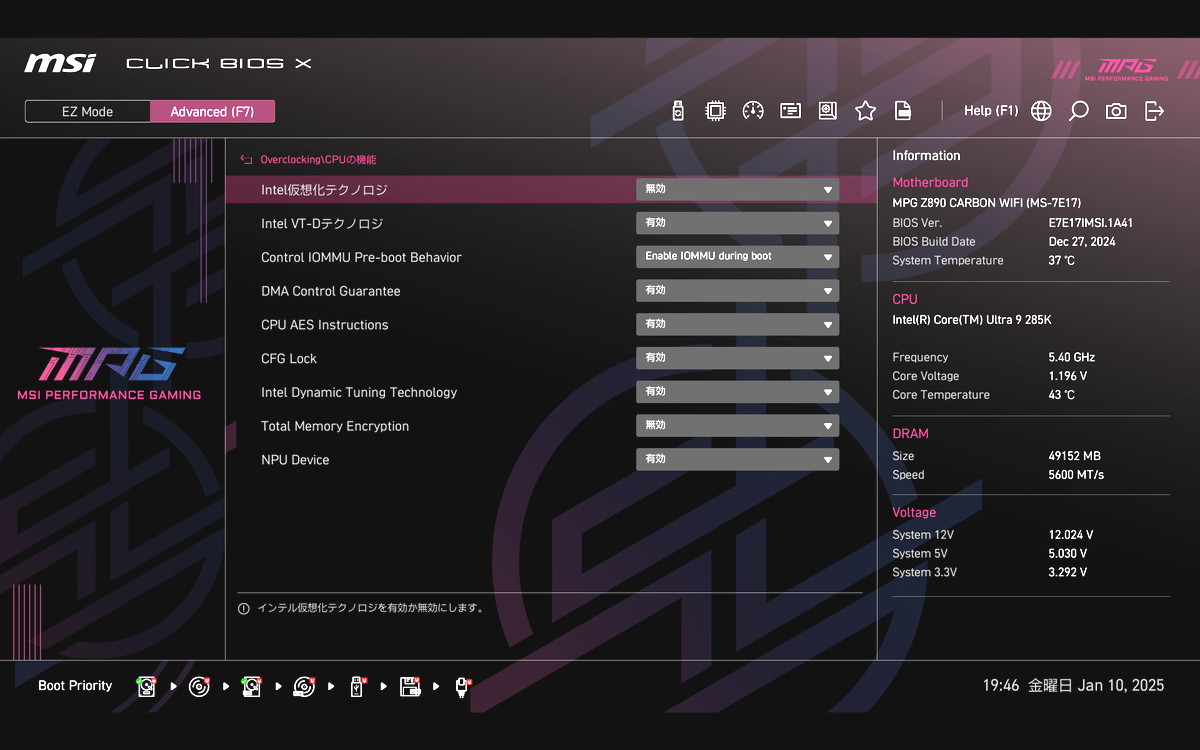This screenshot has height=750, width=1200.
Task: Open Intel Dynamic Tuning Technology dropdown
Action: pyautogui.click(x=737, y=392)
